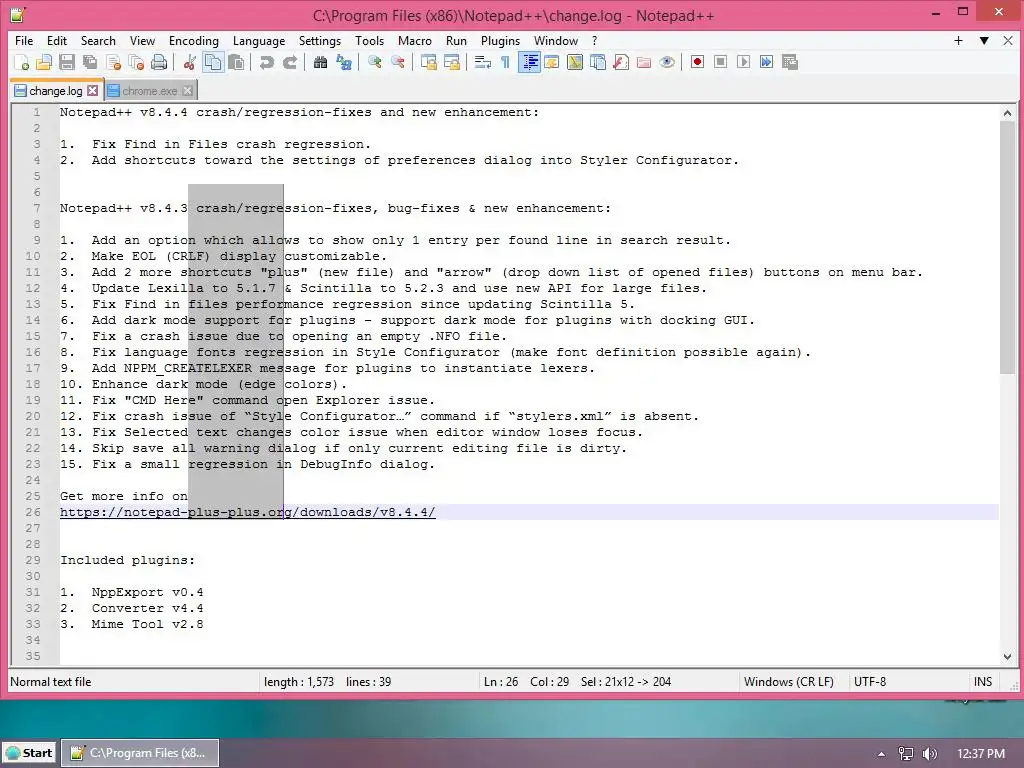Screen dimensions: 1024x768
Task: Click the vertical scrollbar up arrow
Action: pyautogui.click(x=1007, y=113)
